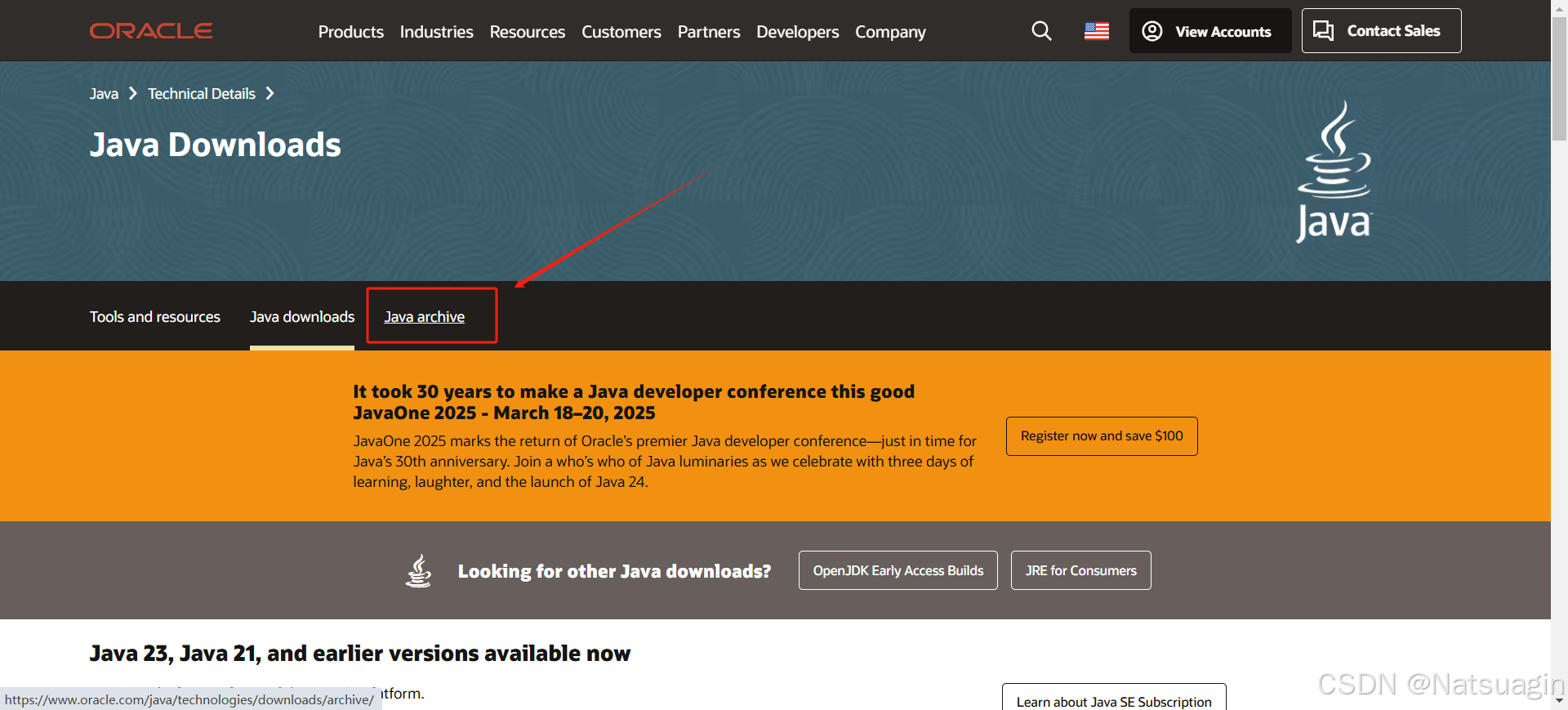
Task: Go to Technical Details breadcrumb link
Action: point(202,94)
